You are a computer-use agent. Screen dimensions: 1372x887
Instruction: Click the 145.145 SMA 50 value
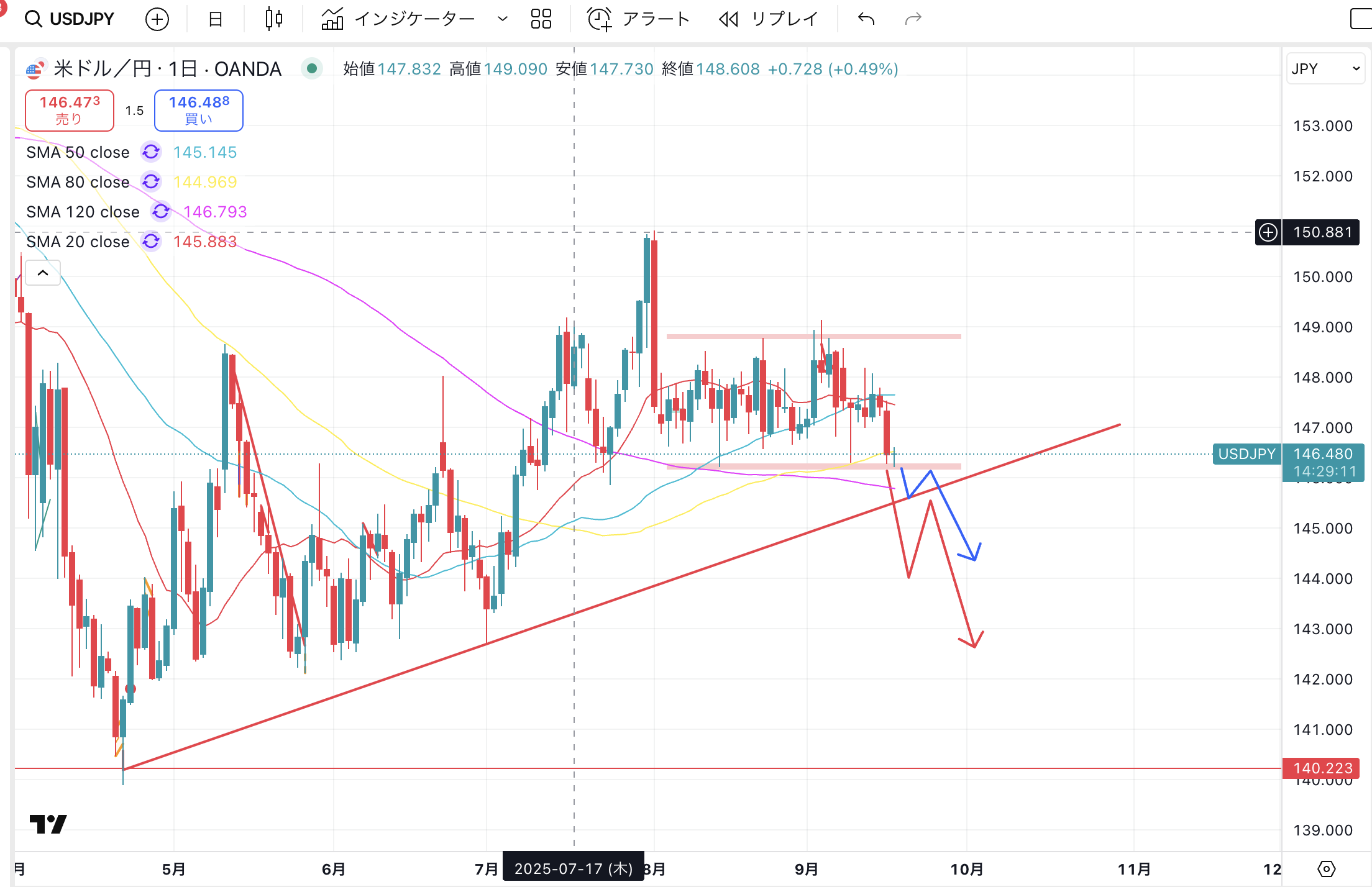[205, 152]
